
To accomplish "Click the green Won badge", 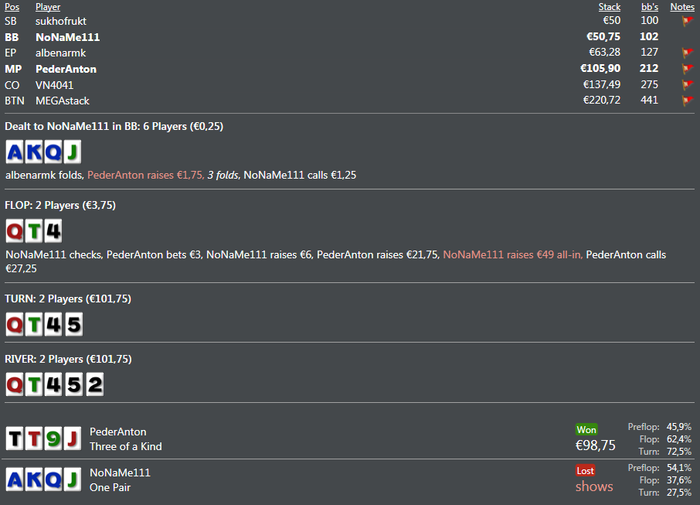I will click(587, 429).
